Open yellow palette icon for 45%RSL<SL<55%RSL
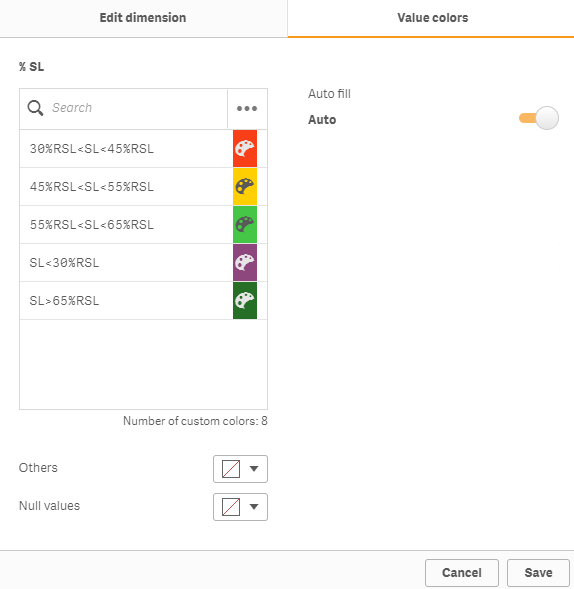 [245, 187]
